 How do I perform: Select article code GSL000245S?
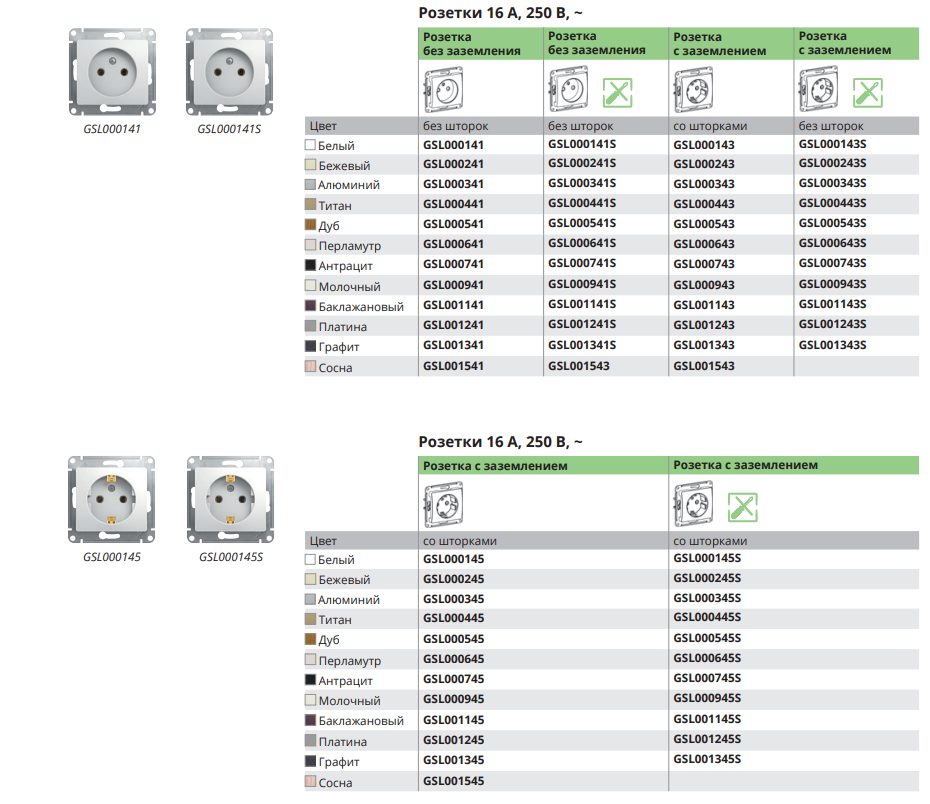pos(707,578)
